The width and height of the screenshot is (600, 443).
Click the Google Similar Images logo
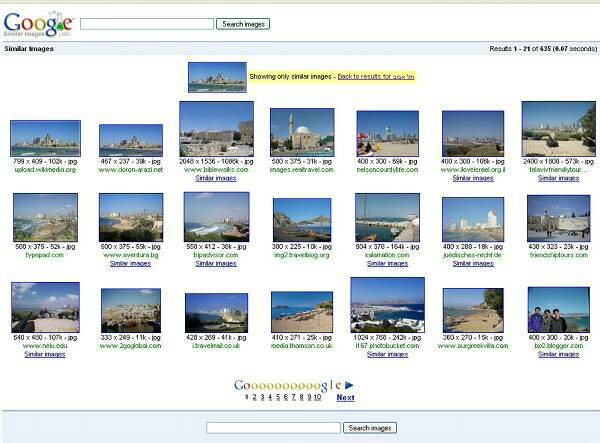[x=38, y=24]
